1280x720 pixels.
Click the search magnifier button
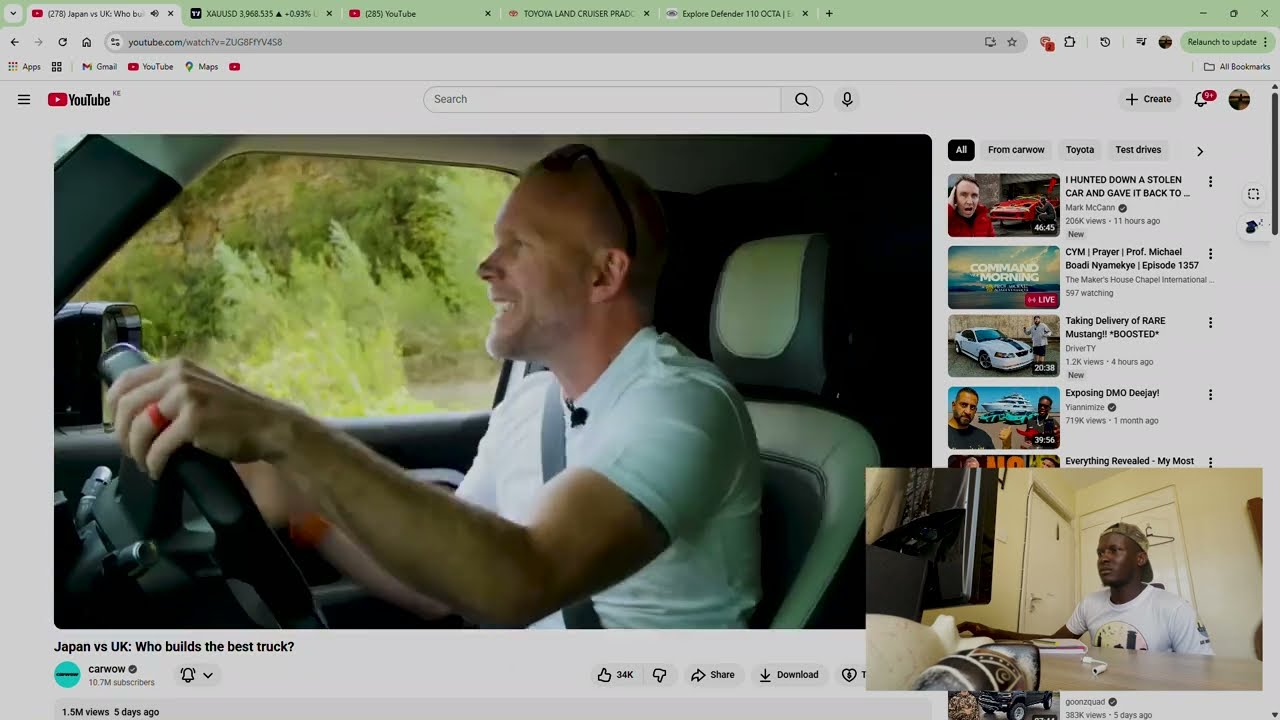[x=802, y=99]
